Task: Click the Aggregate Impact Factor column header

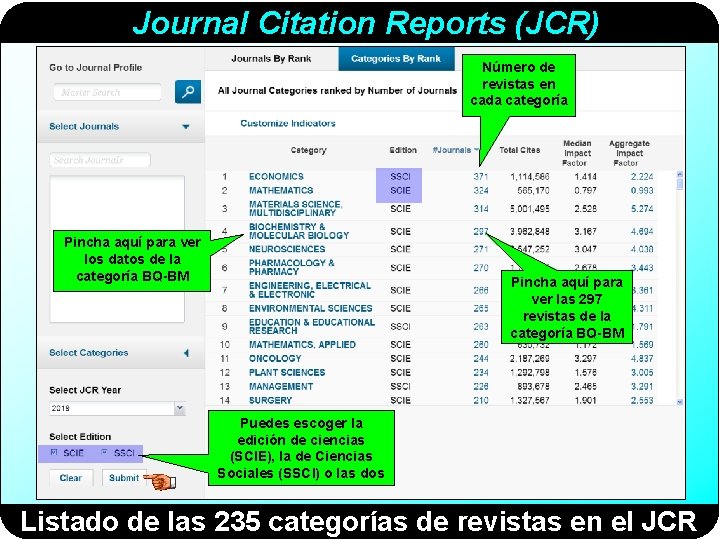Action: 629,153
